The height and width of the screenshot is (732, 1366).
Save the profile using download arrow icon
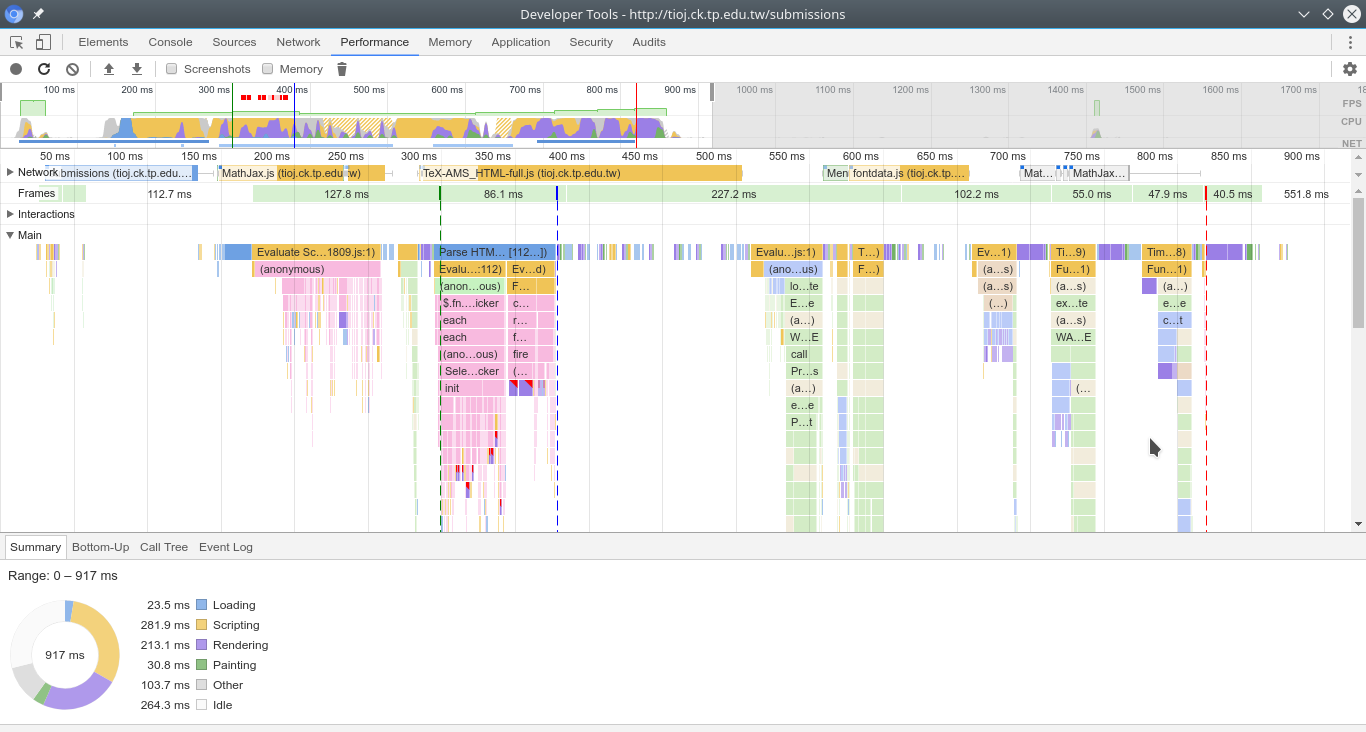[x=137, y=69]
